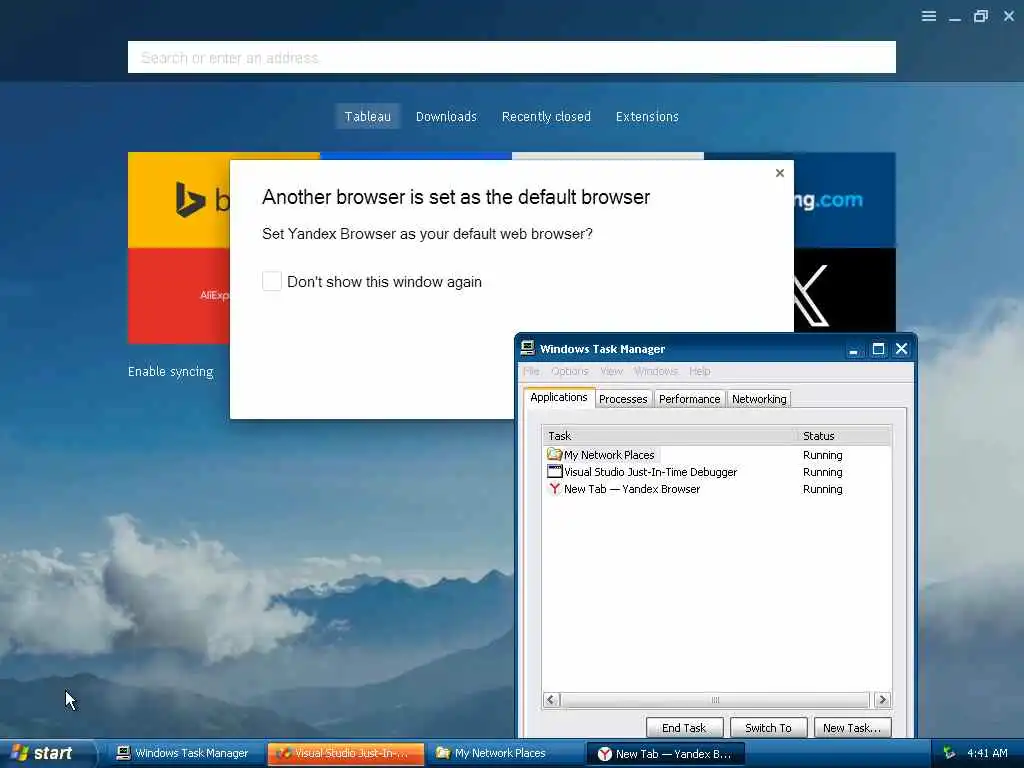Click the Visual Studio debugger window icon
This screenshot has height=768, width=1024.
click(554, 471)
